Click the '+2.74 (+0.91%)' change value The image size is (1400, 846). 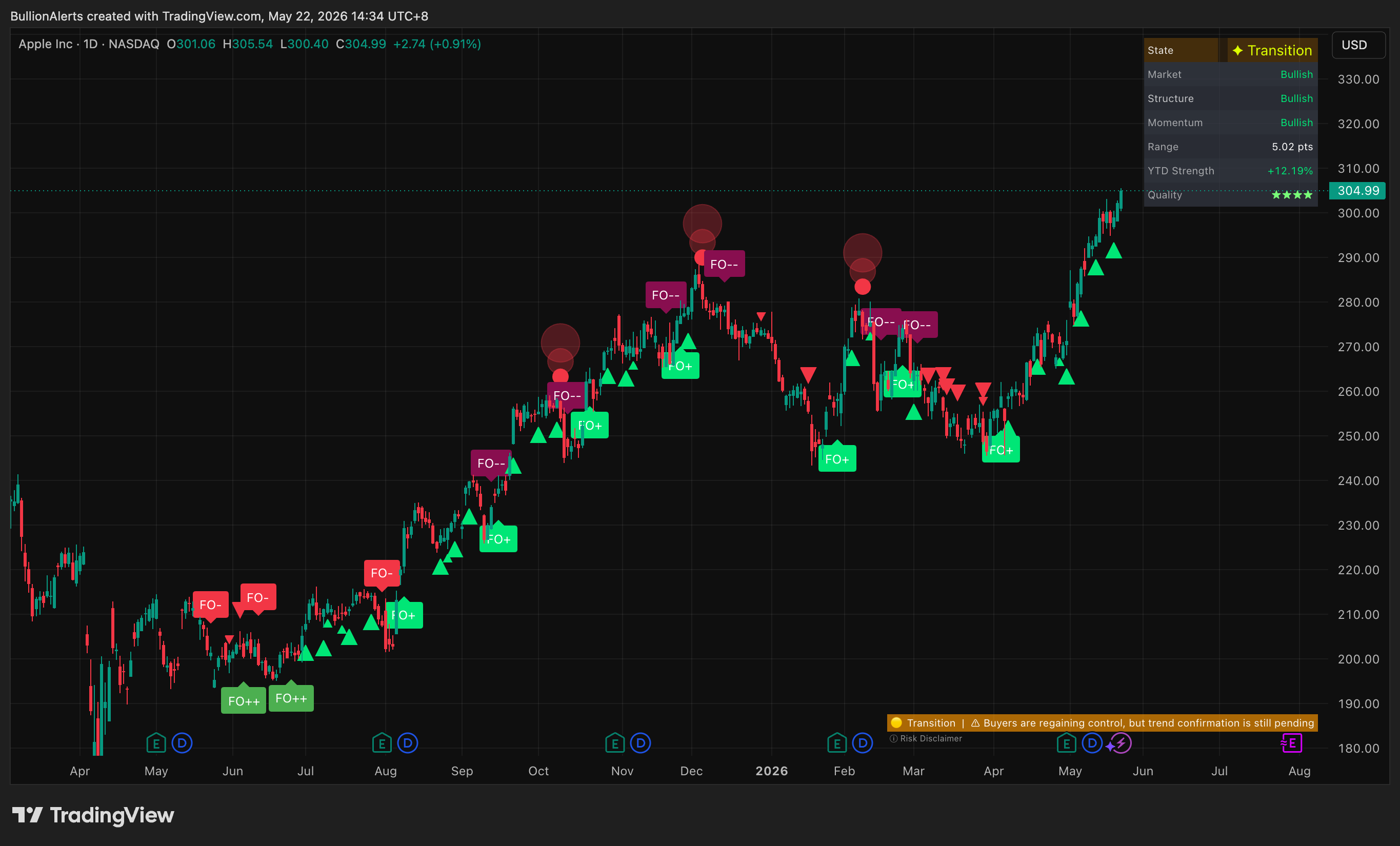tap(437, 44)
